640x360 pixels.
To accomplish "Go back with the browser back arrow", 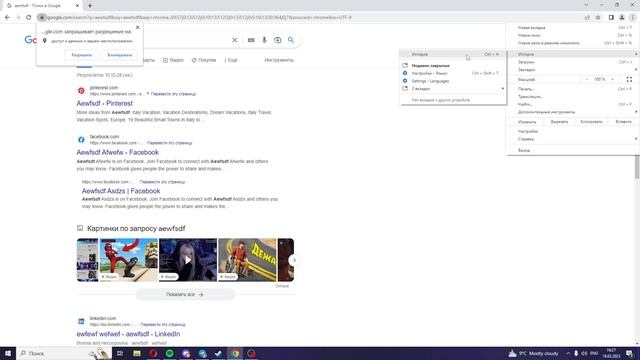I will [x=7, y=18].
